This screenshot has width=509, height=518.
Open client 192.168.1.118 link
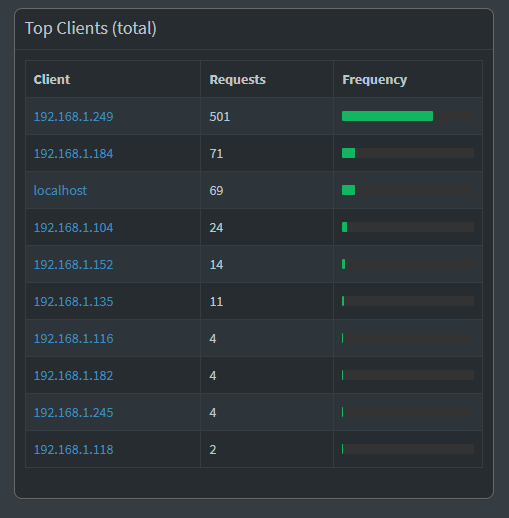click(x=73, y=449)
